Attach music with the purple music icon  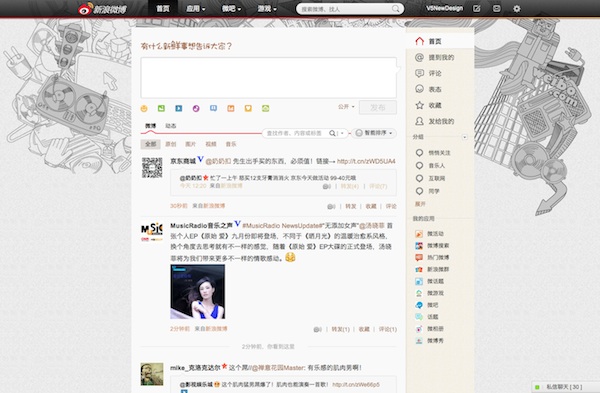click(196, 109)
